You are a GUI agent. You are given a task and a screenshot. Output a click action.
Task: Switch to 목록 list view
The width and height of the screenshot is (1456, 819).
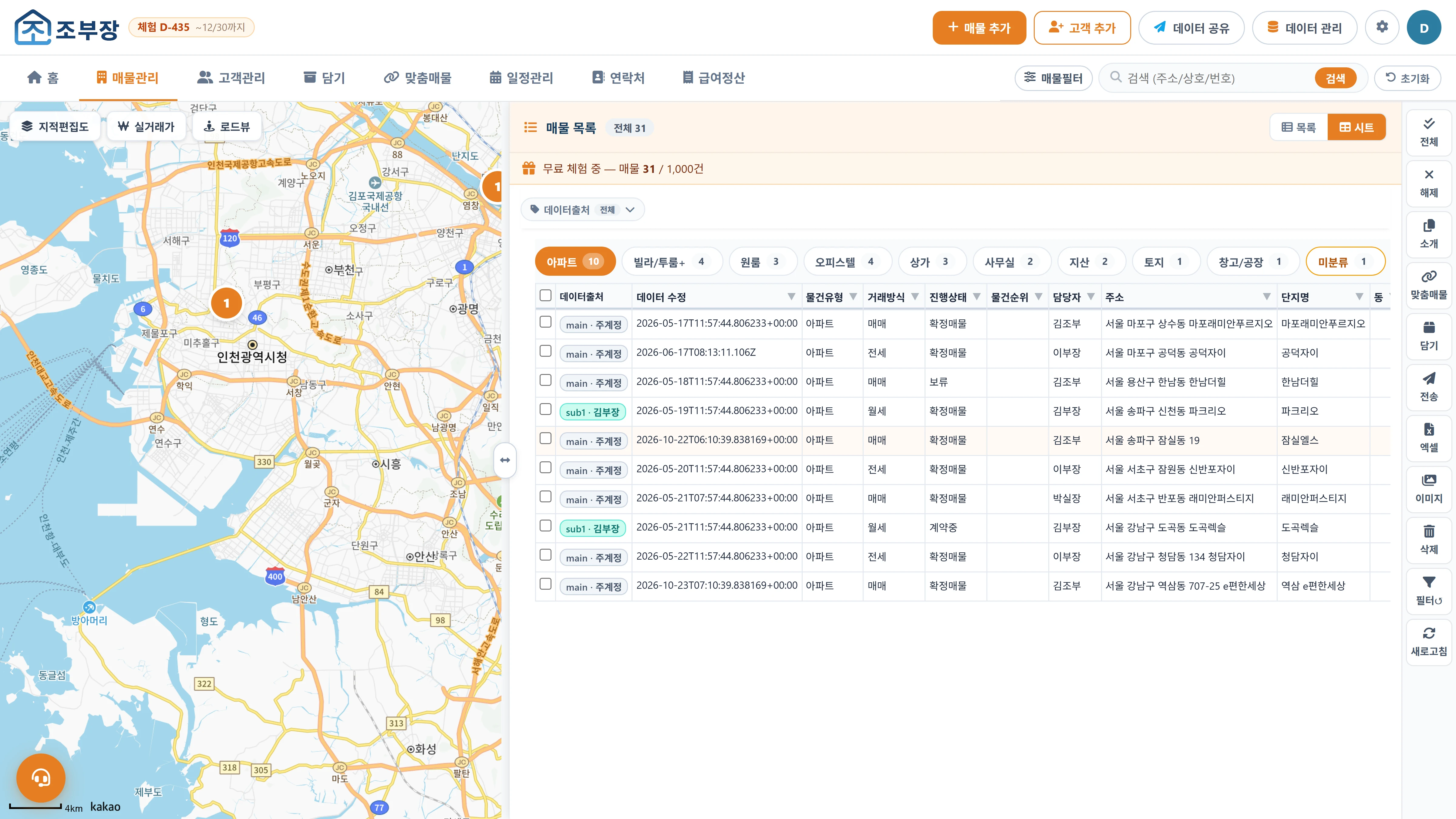click(1299, 127)
